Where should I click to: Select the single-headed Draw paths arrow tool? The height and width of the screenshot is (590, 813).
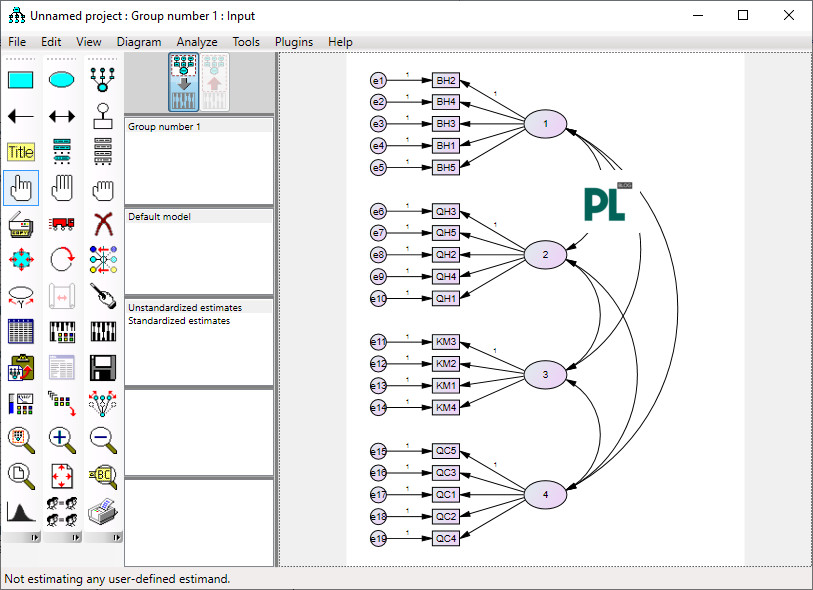click(x=20, y=116)
